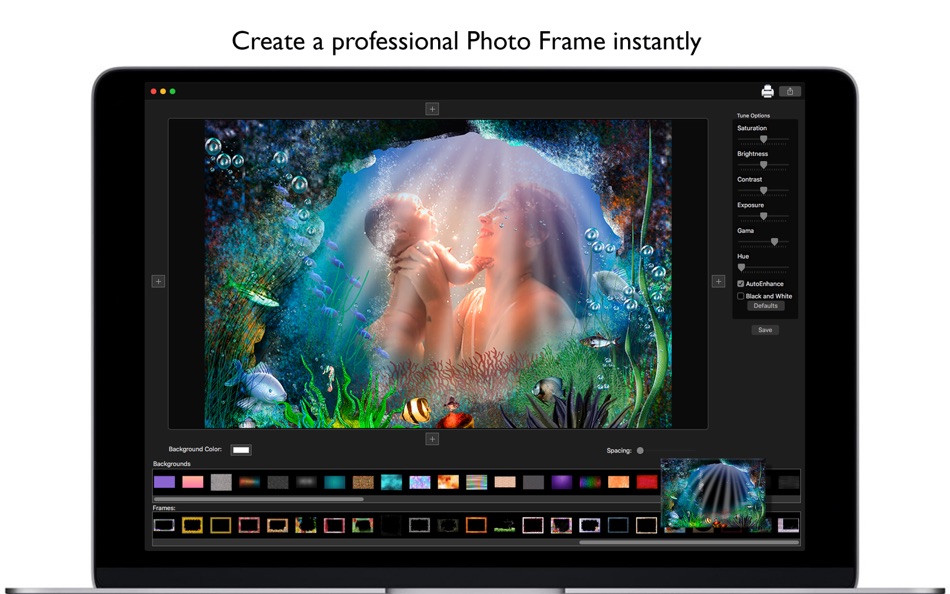Click the 'Background Color:' label

(195, 449)
